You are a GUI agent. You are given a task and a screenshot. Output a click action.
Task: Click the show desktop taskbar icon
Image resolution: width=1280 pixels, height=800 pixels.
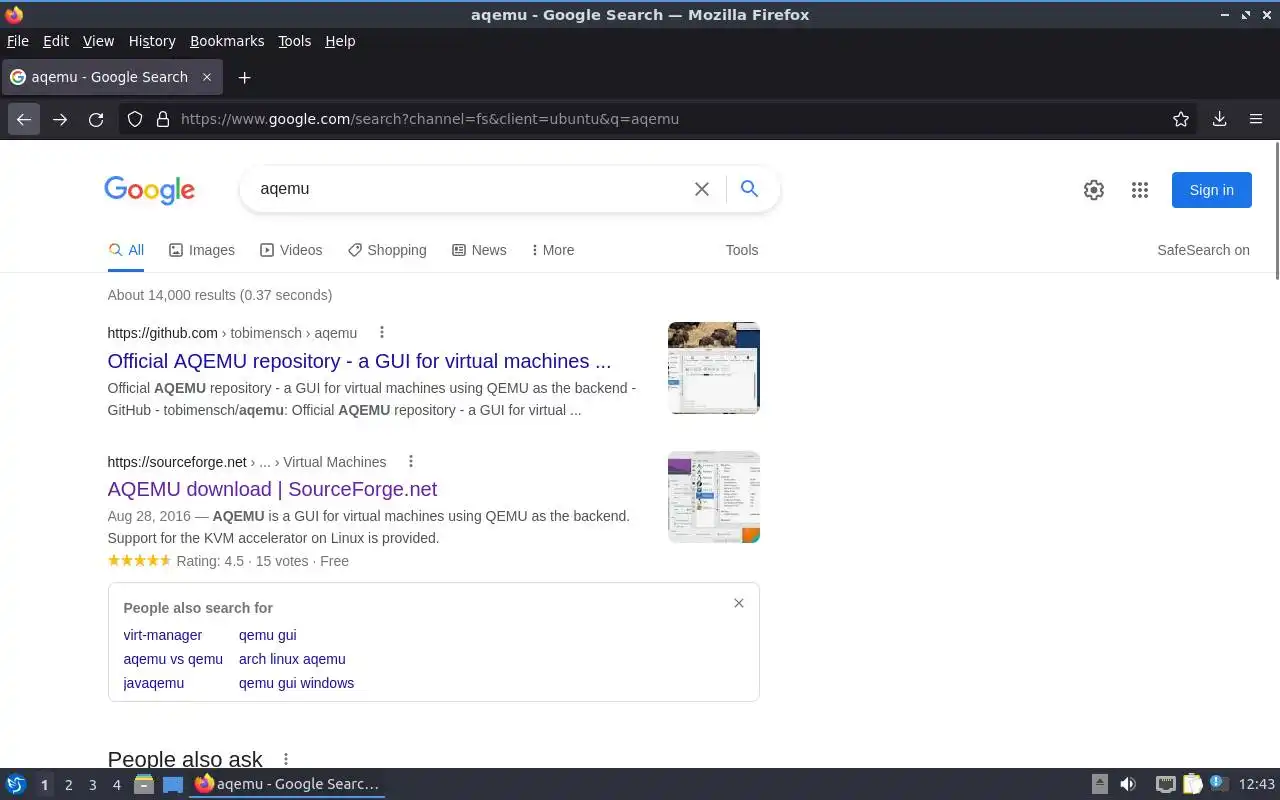(x=173, y=785)
